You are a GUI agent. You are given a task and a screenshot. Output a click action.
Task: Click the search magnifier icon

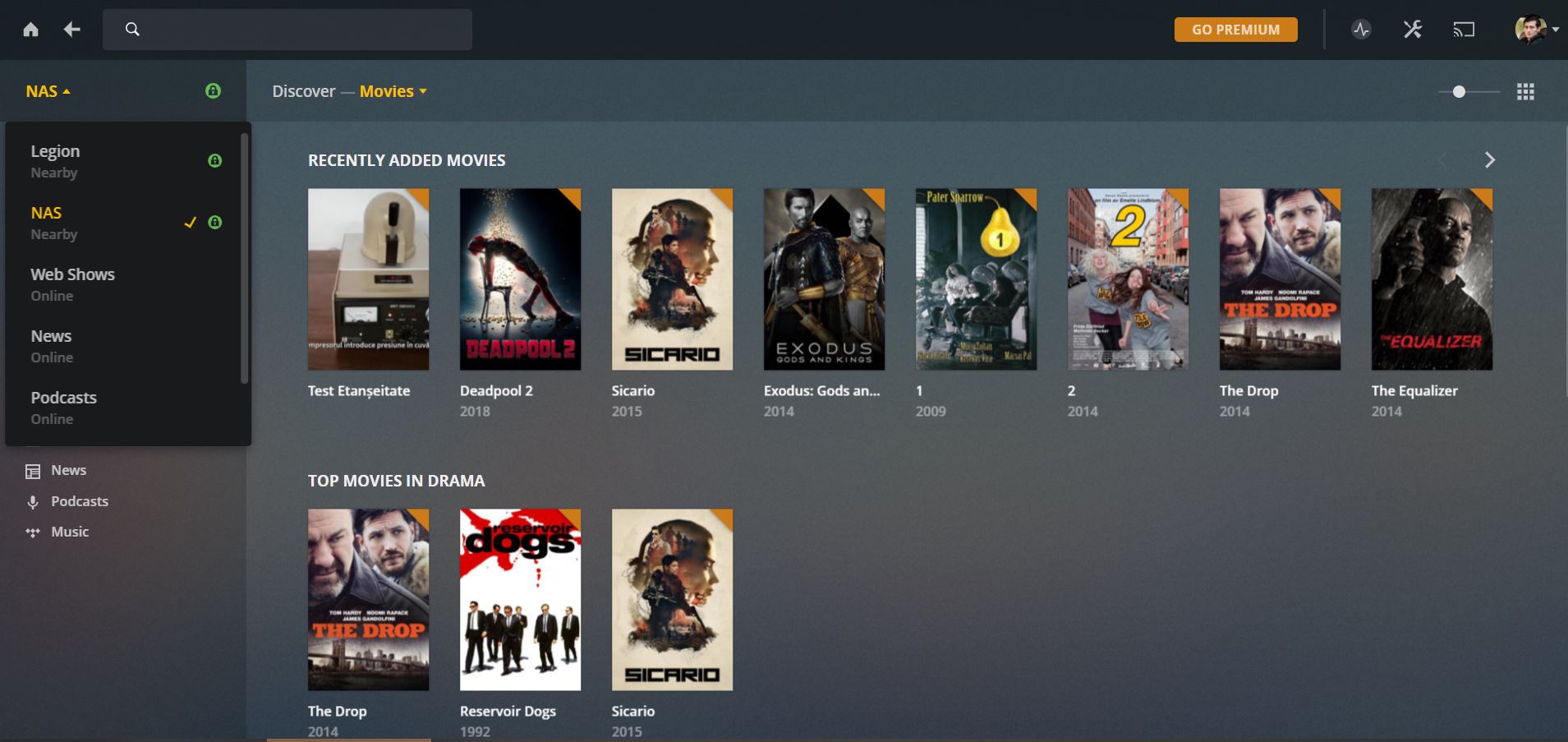132,30
